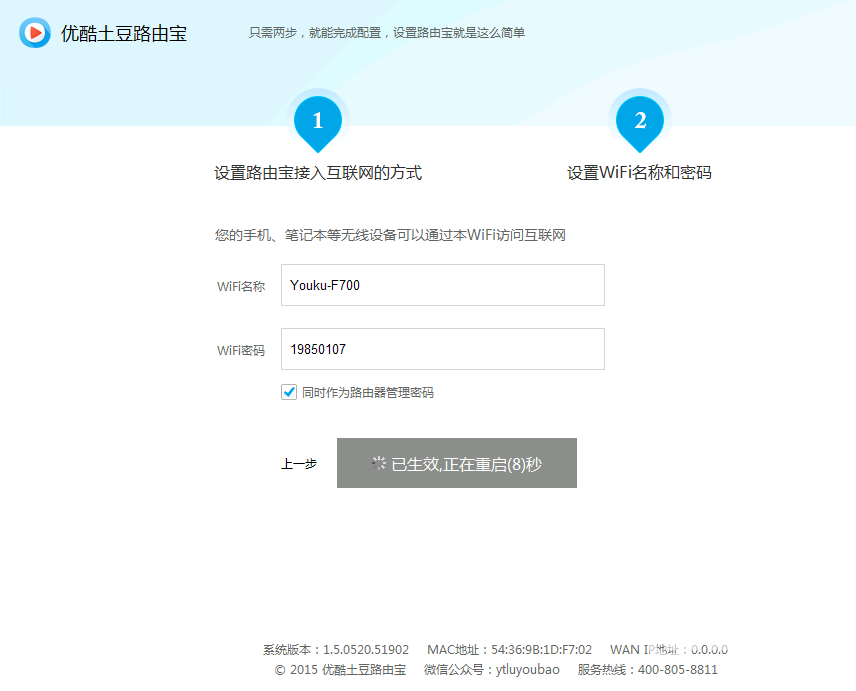Screen dimensions: 856x691
Task: Click the loading spinner on restart button
Action: click(379, 463)
